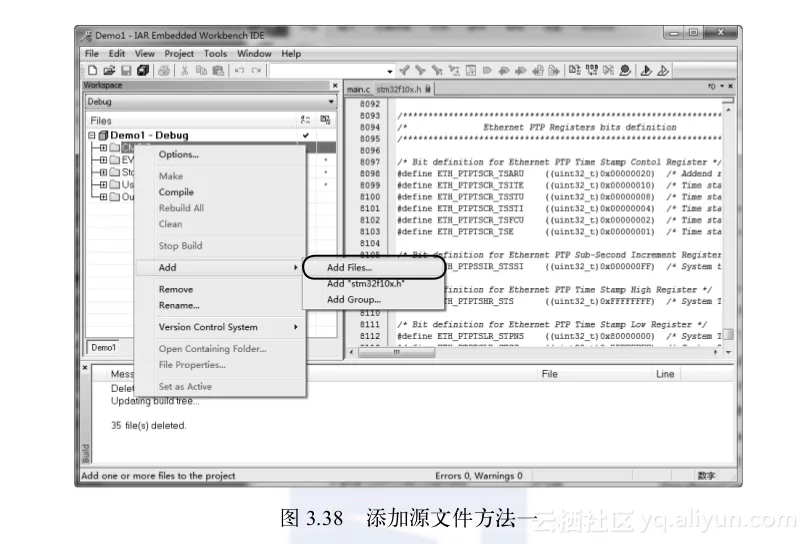Close the Build messages panel
808x544 pixels.
[85, 368]
